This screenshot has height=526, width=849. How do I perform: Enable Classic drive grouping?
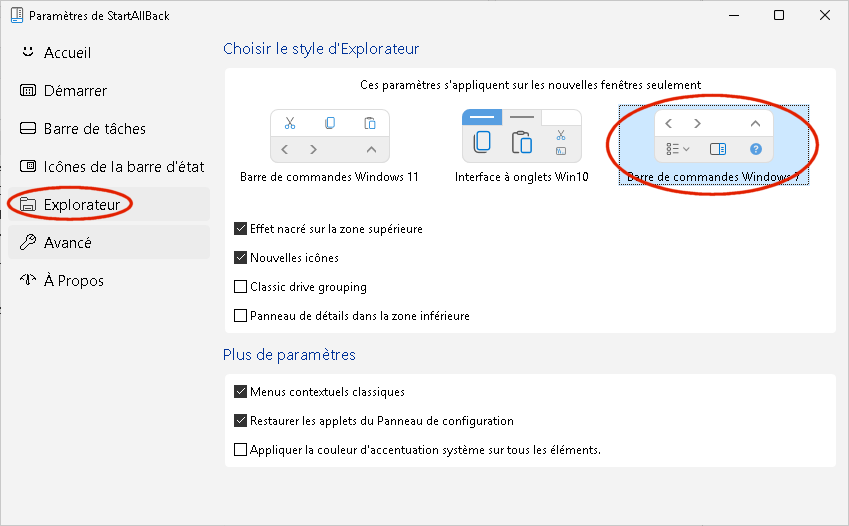coord(240,287)
